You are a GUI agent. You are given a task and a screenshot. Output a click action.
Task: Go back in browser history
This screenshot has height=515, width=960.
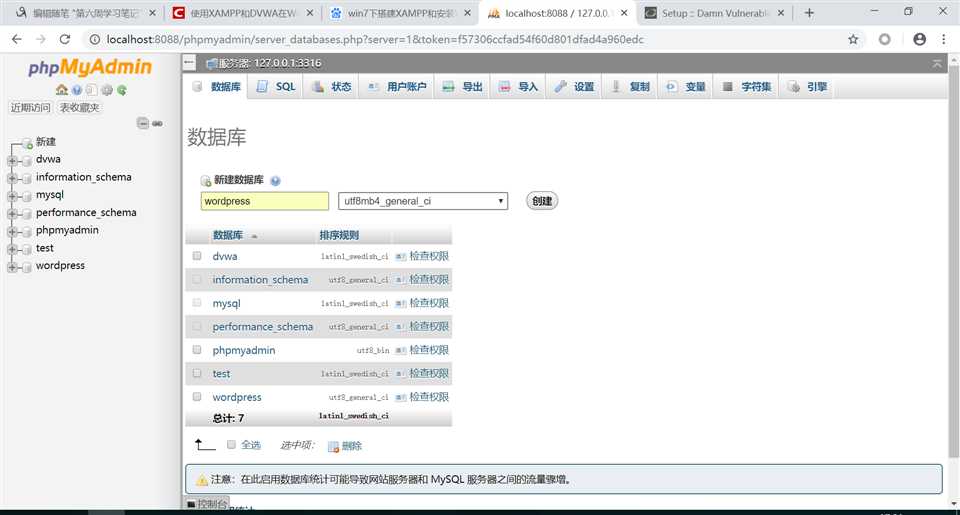[17, 39]
